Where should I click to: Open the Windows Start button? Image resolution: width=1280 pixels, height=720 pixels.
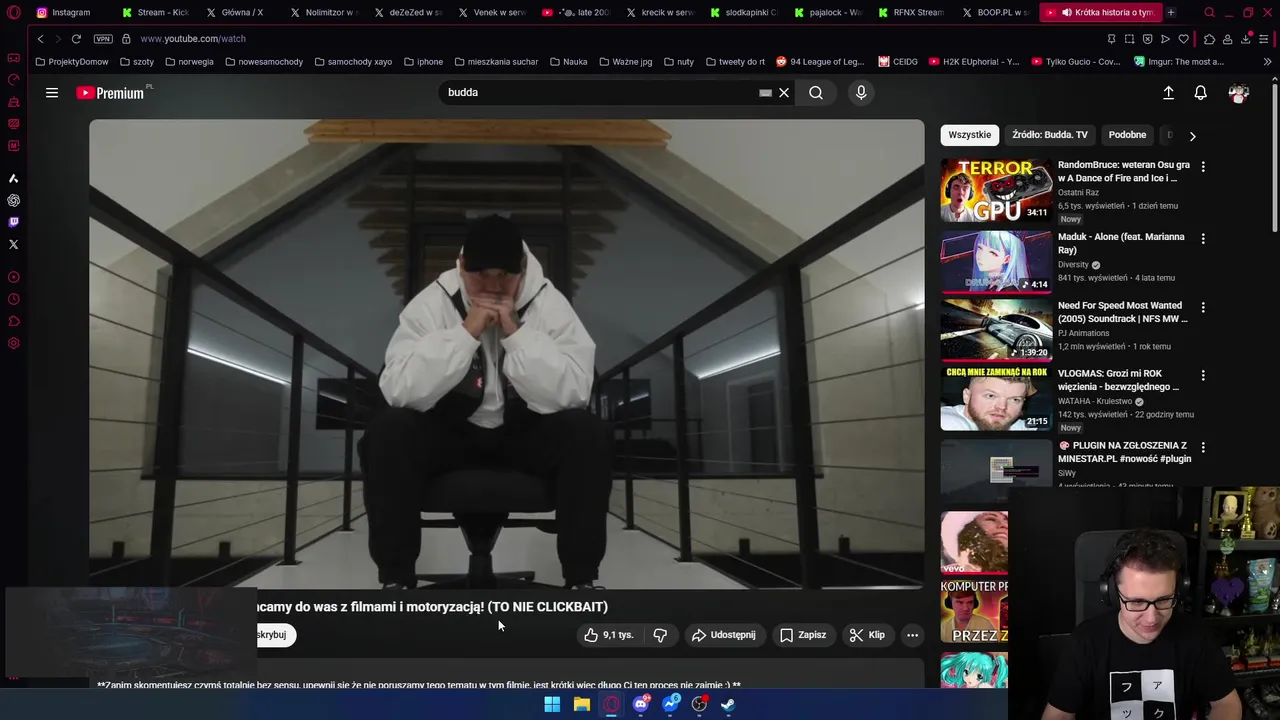[x=552, y=704]
